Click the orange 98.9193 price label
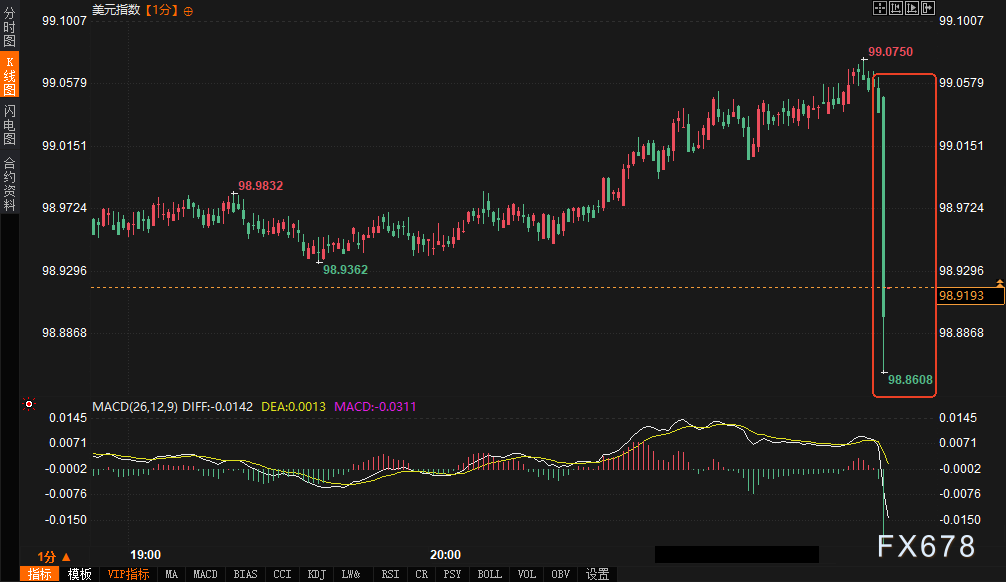The image size is (1006, 582). [963, 294]
